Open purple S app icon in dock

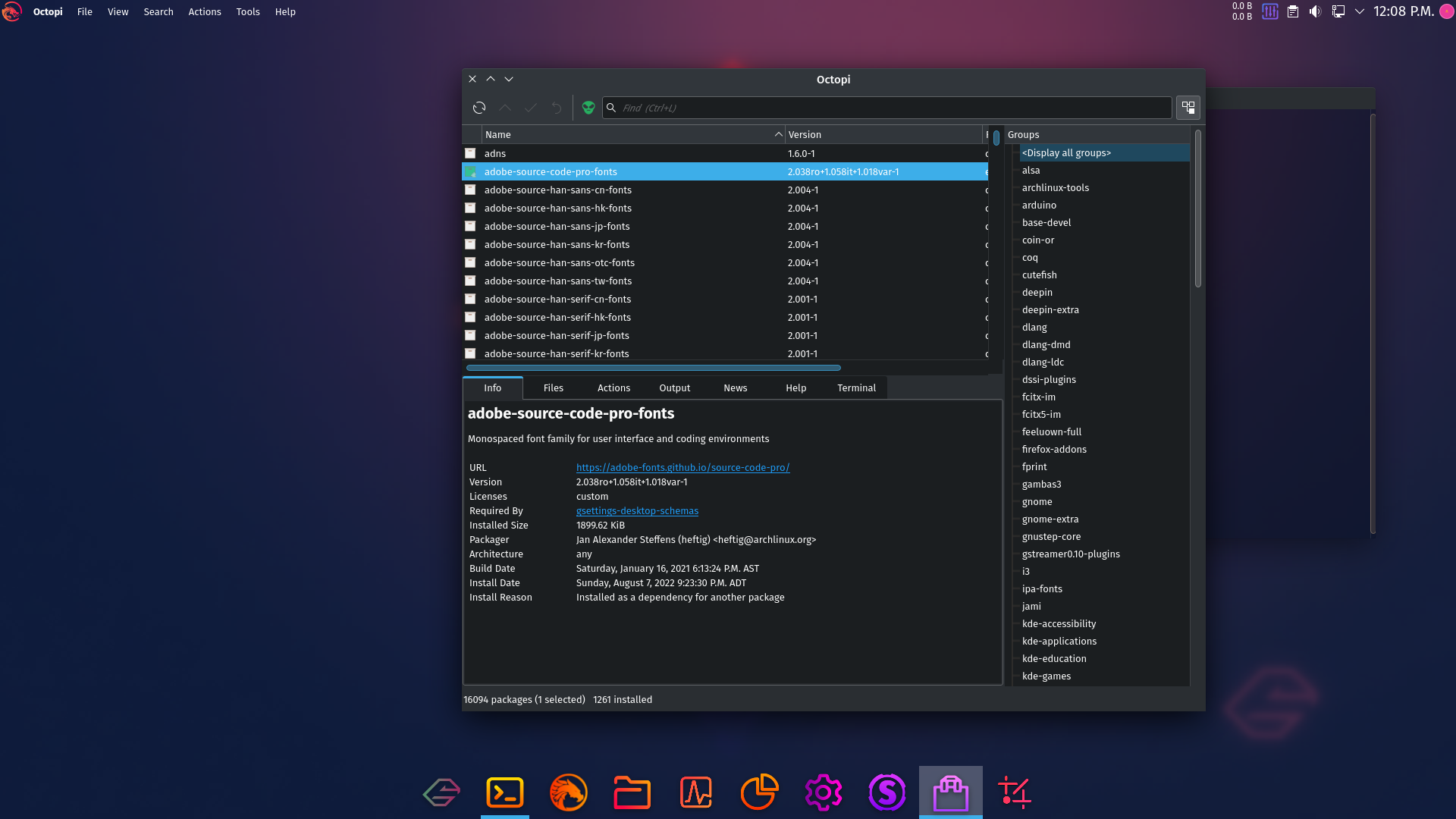pyautogui.click(x=887, y=792)
